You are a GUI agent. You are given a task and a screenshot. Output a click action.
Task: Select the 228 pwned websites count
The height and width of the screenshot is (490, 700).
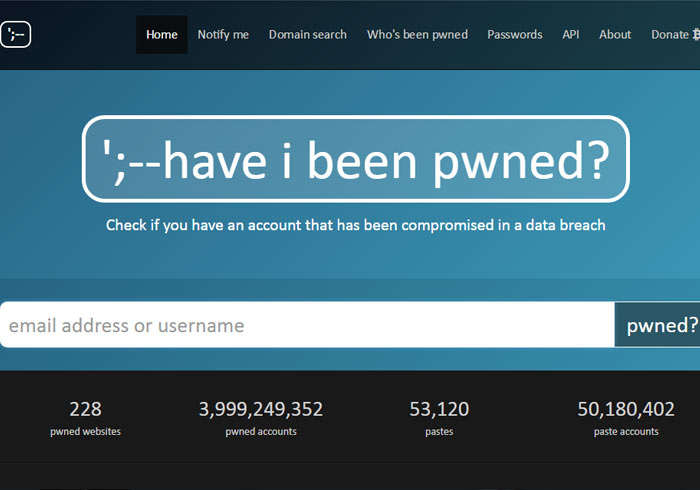[x=85, y=409]
